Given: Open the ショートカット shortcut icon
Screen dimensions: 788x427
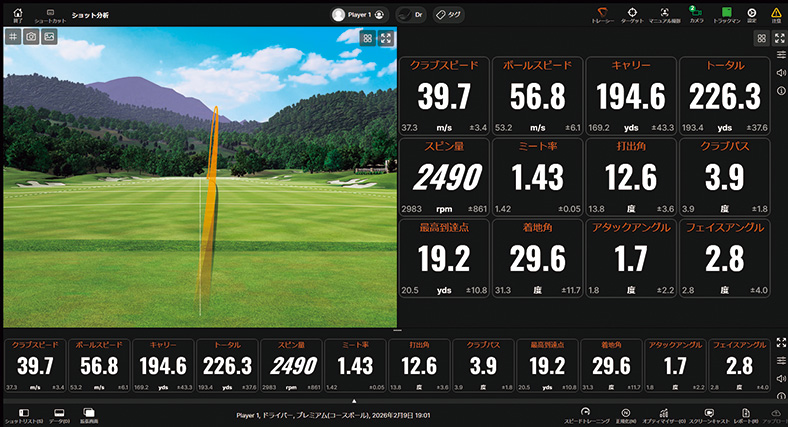Looking at the screenshot, I should pyautogui.click(x=45, y=13).
